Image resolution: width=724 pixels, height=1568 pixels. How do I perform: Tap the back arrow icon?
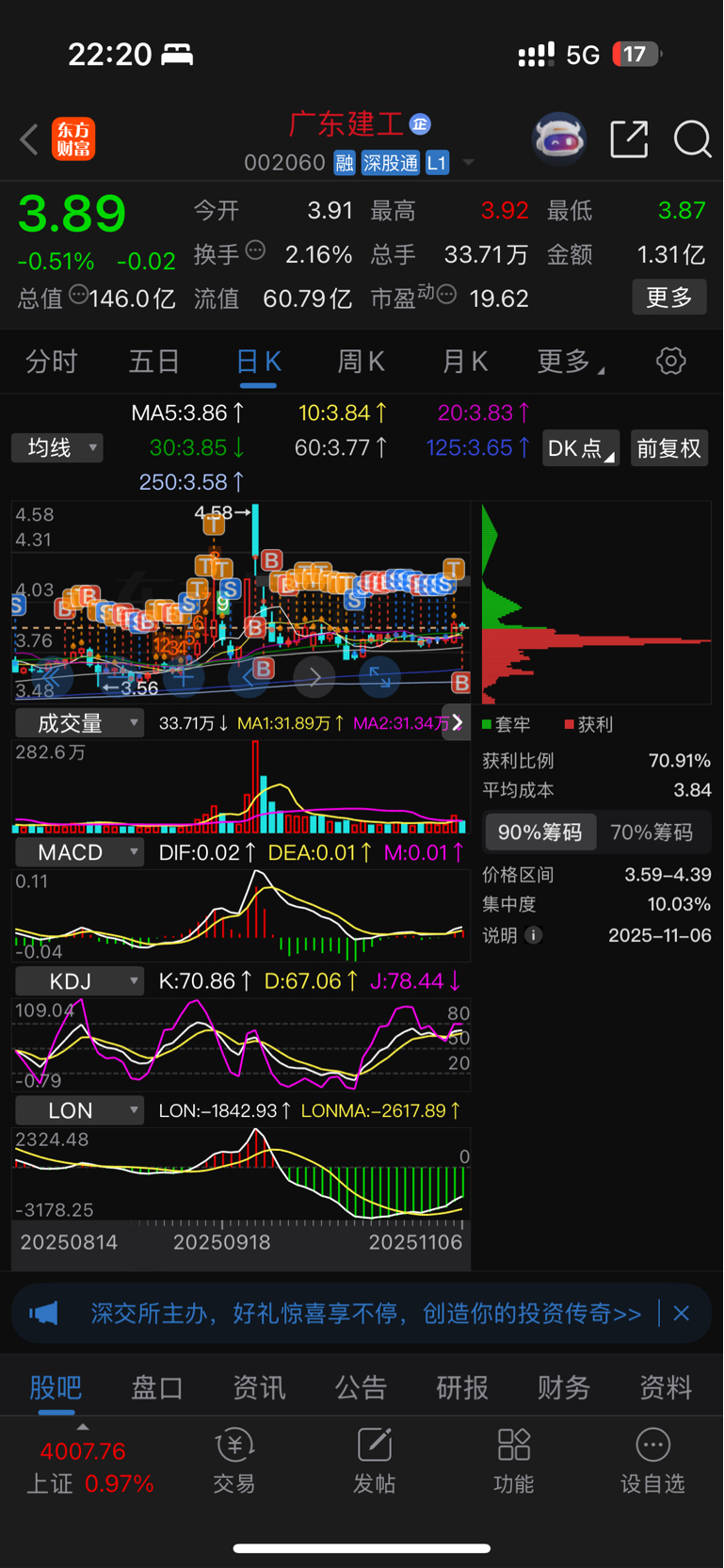(29, 140)
